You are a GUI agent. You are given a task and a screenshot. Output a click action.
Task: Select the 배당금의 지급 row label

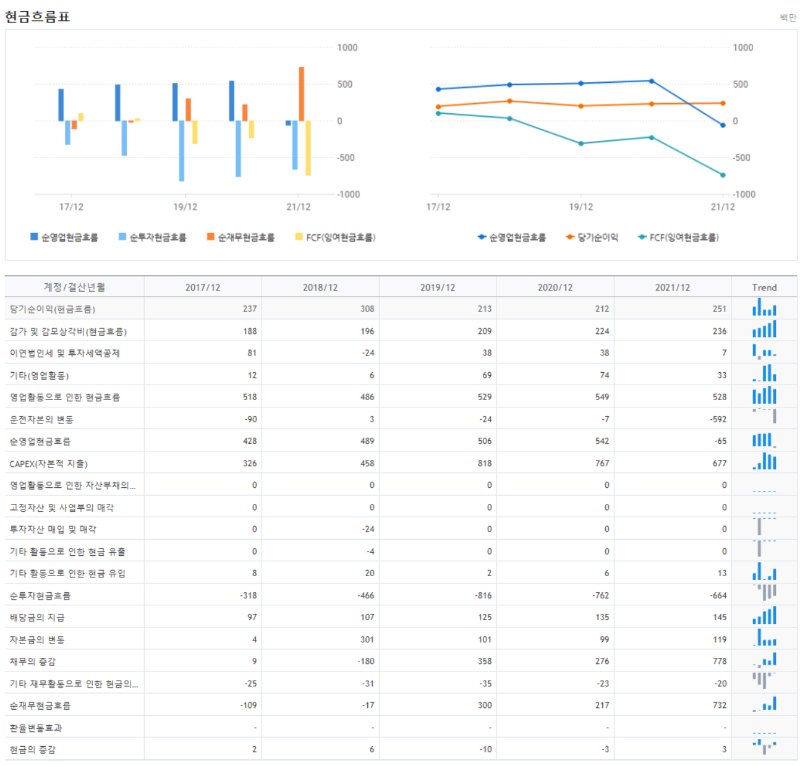tap(37, 618)
